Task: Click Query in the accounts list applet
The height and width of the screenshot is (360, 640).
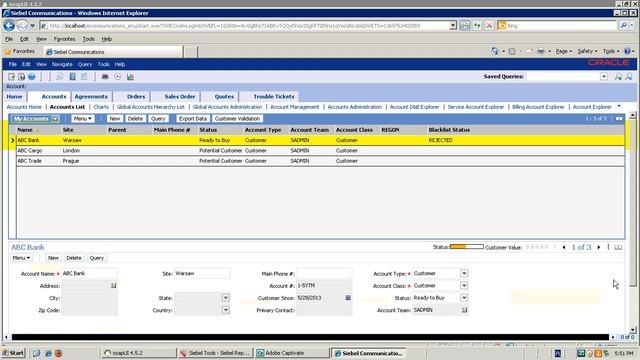Action: [x=158, y=119]
